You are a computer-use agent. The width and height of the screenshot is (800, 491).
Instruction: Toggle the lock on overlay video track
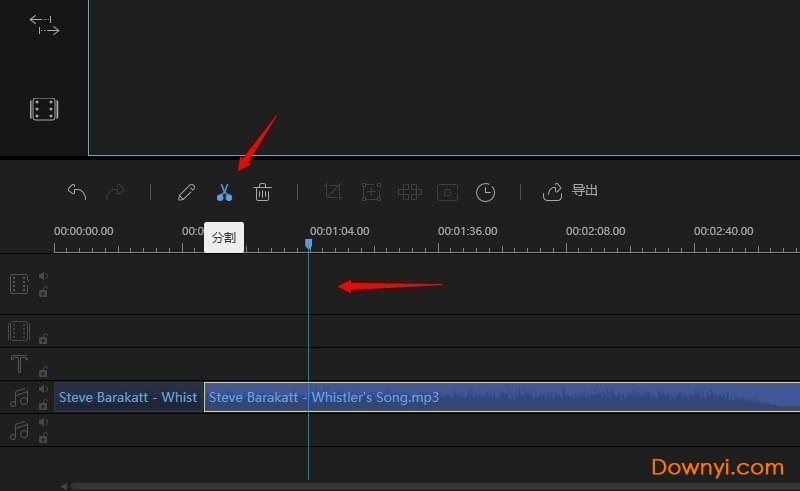43,338
